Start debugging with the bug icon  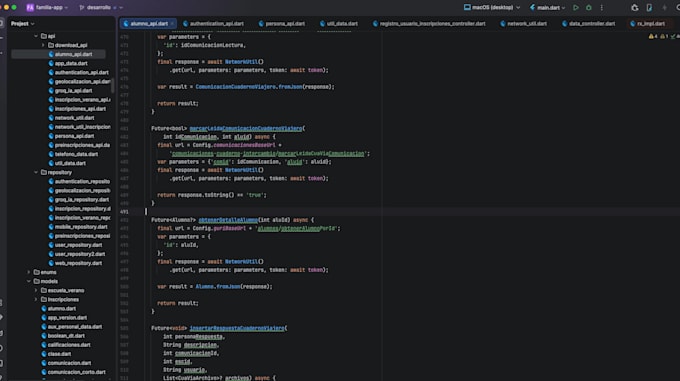pos(588,7)
